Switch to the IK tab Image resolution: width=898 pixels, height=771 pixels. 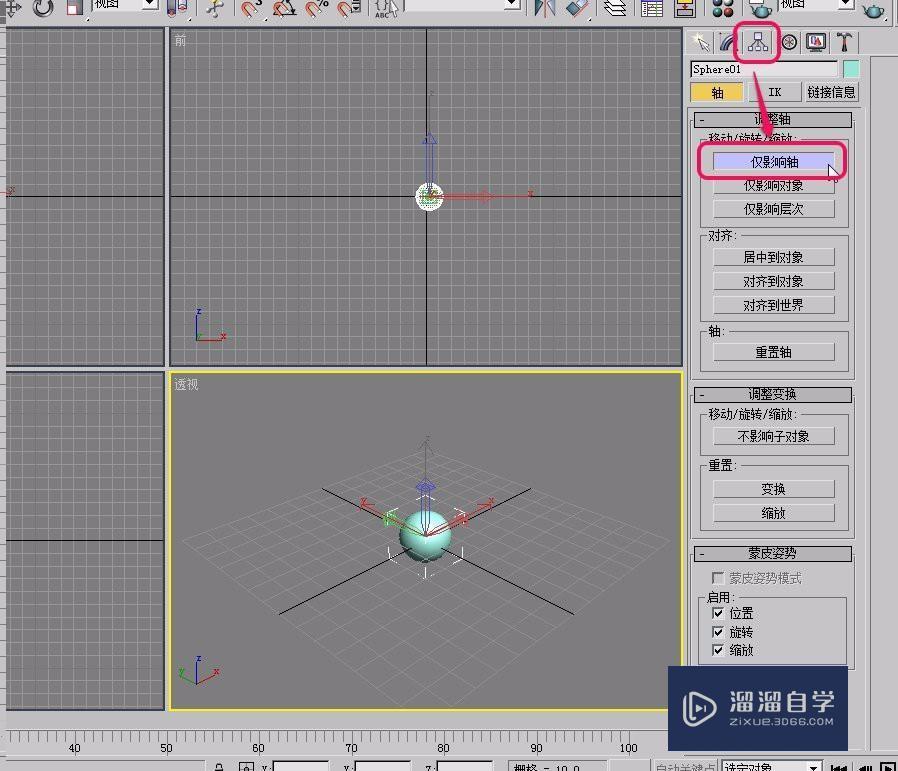click(x=775, y=91)
